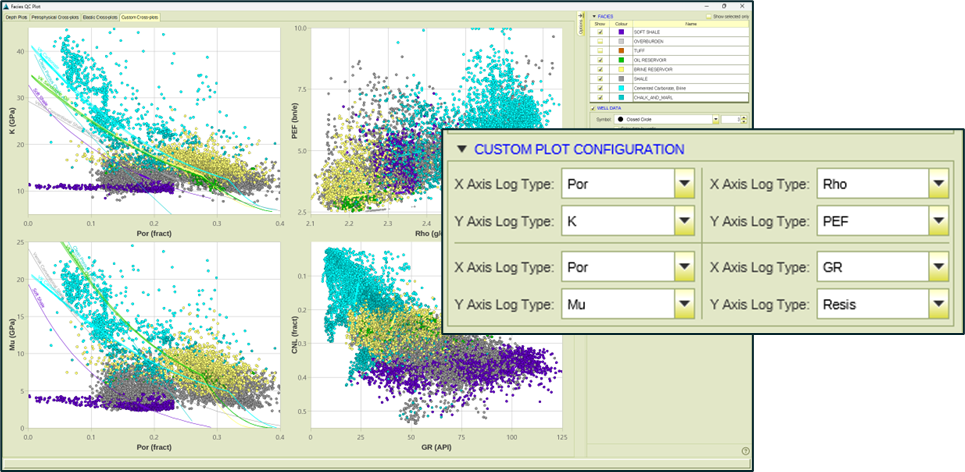Viewport: 965px width, 472px height.
Task: Click CHALK_AND_MARL teal colour swatch
Action: (x=621, y=97)
